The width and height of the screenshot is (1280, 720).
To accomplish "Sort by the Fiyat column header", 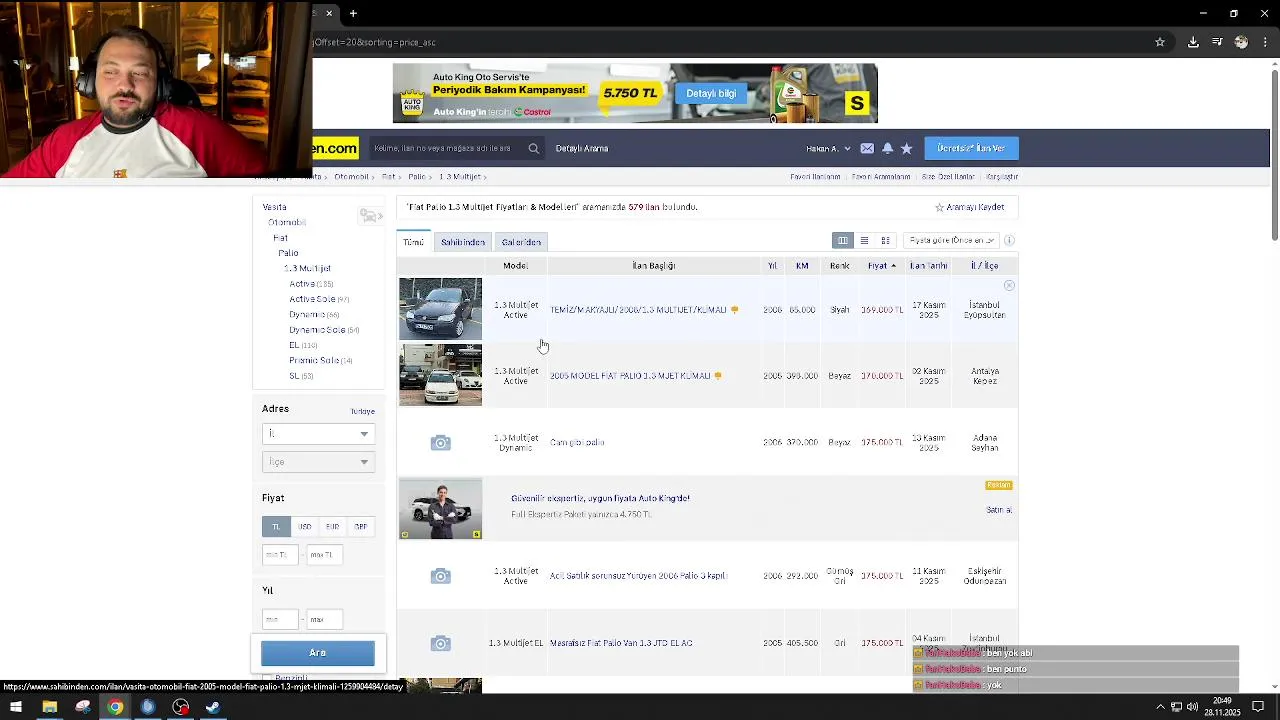I will pyautogui.click(x=881, y=266).
